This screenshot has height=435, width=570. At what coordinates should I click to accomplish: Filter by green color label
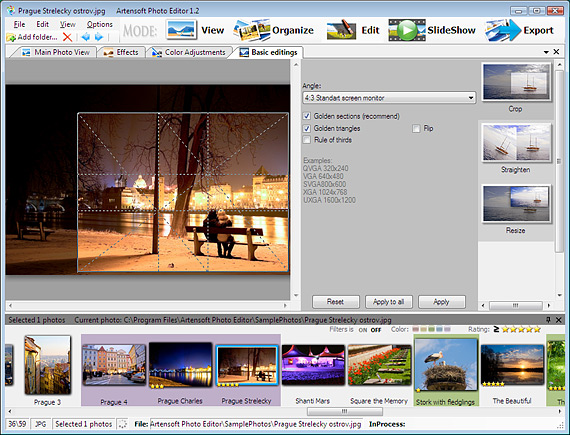click(x=431, y=329)
